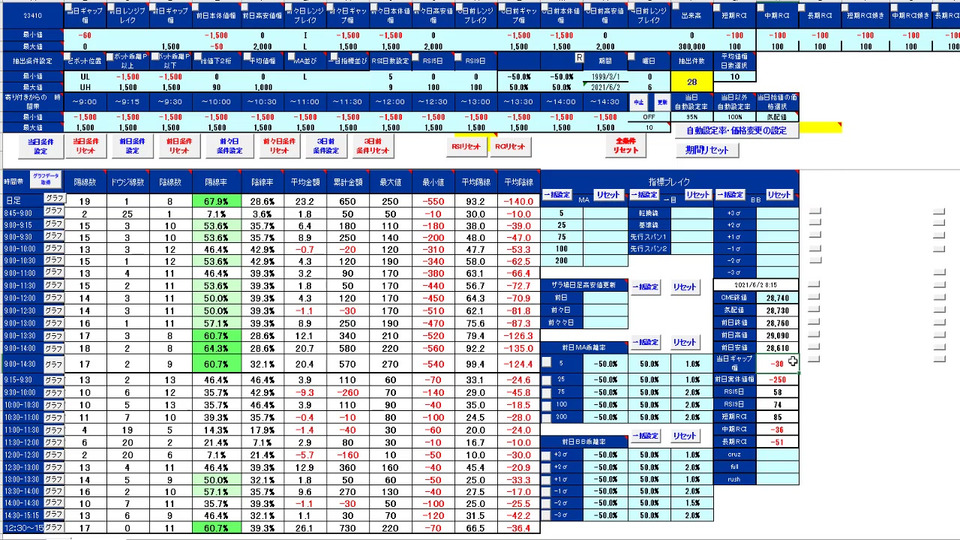The height and width of the screenshot is (540, 960).
Task: Toggle the MA並び checkbox
Action: [290, 57]
